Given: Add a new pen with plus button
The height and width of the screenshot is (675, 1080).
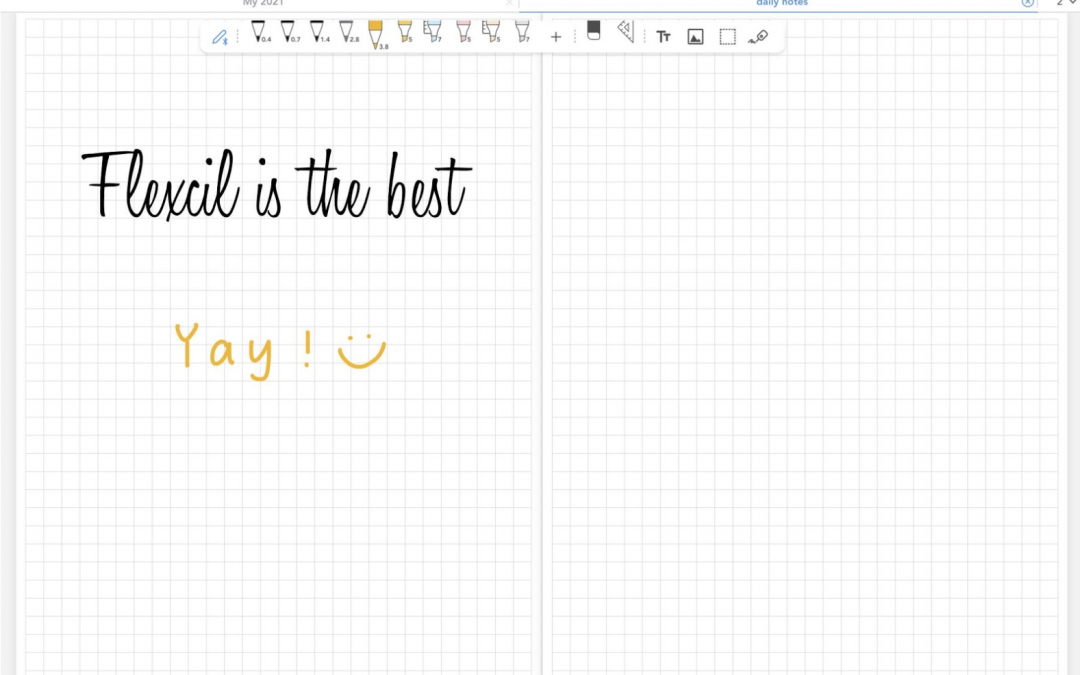Looking at the screenshot, I should click(x=556, y=37).
